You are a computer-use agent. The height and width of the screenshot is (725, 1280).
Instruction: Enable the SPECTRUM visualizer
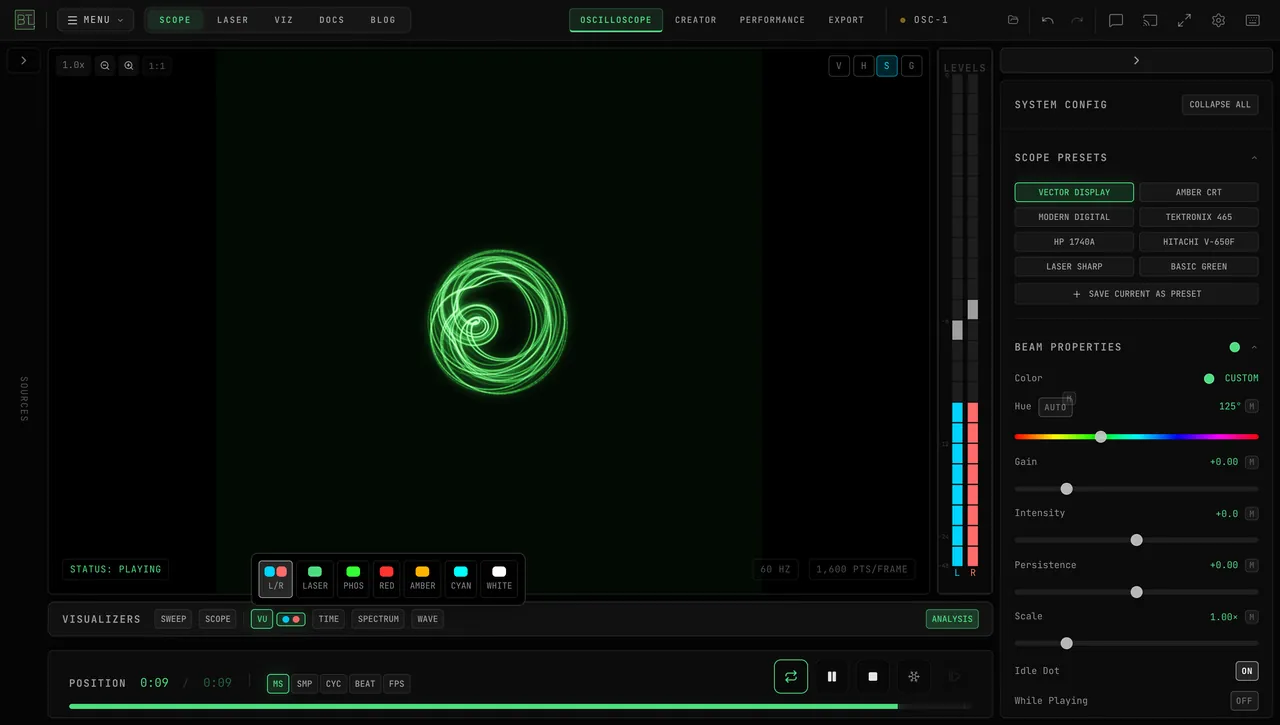point(378,619)
